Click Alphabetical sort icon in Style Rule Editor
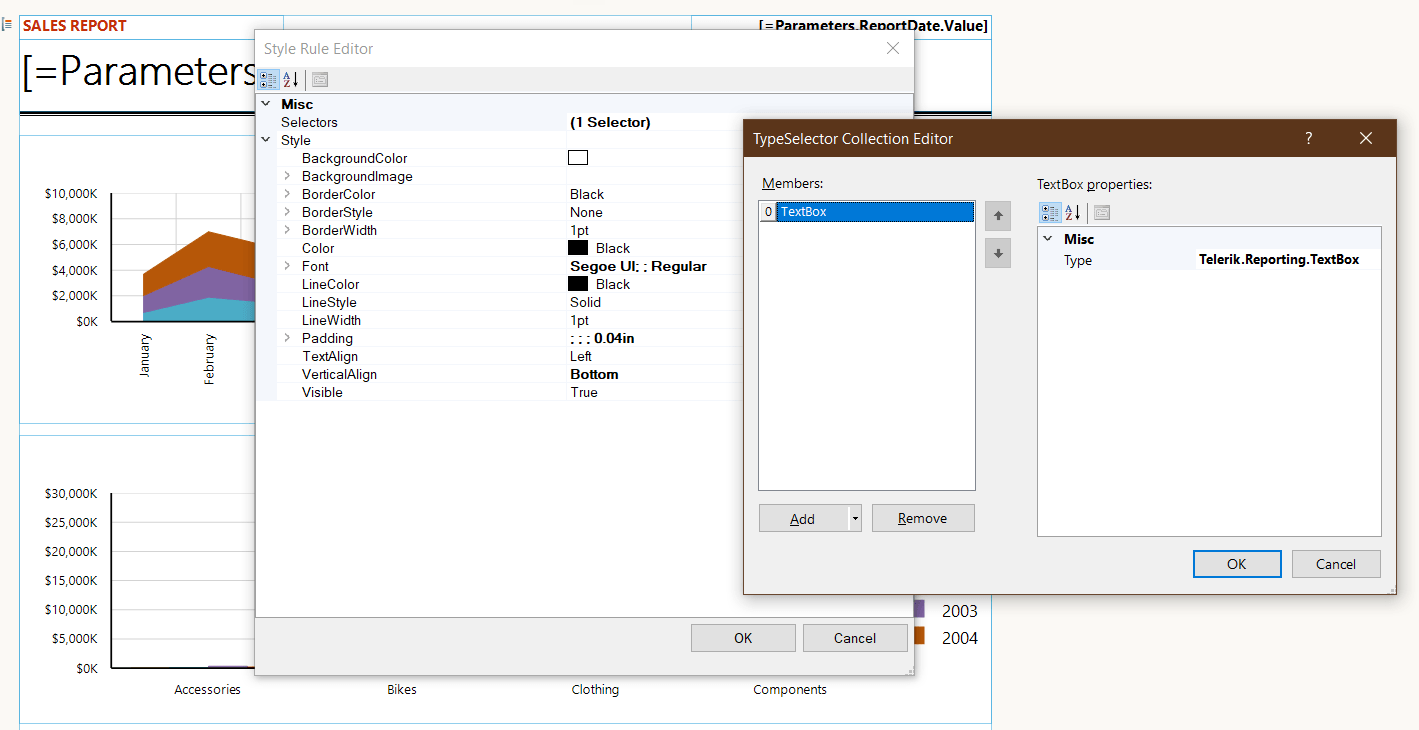This screenshot has width=1419, height=730. pyautogui.click(x=291, y=80)
